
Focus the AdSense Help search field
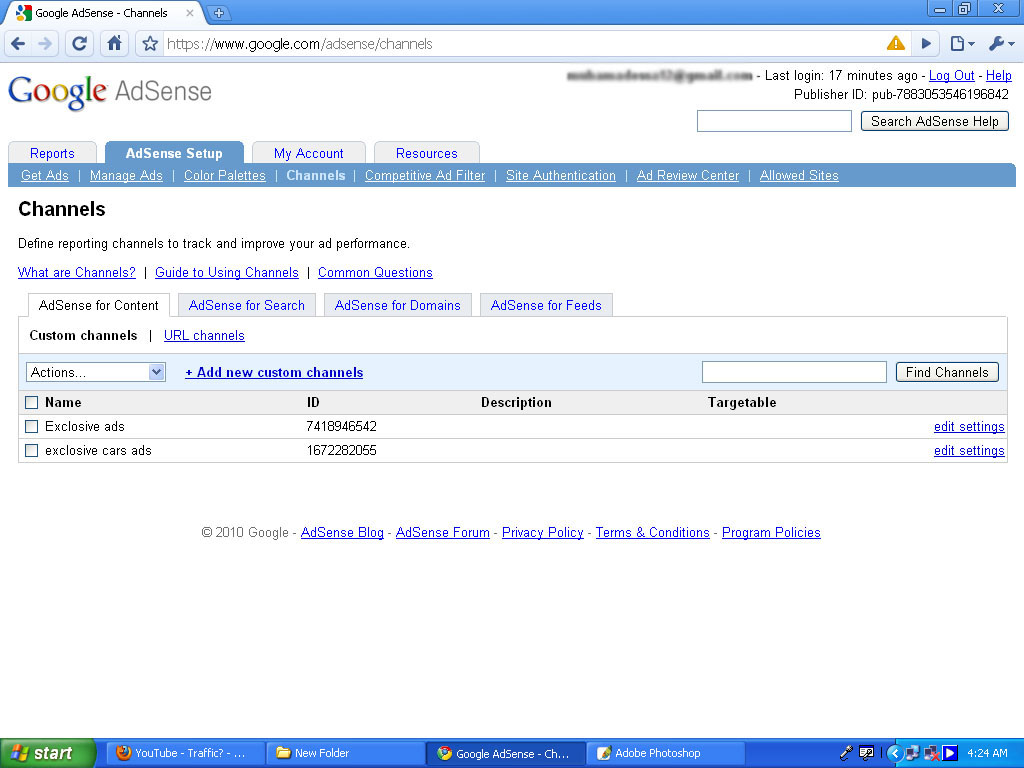click(x=775, y=121)
